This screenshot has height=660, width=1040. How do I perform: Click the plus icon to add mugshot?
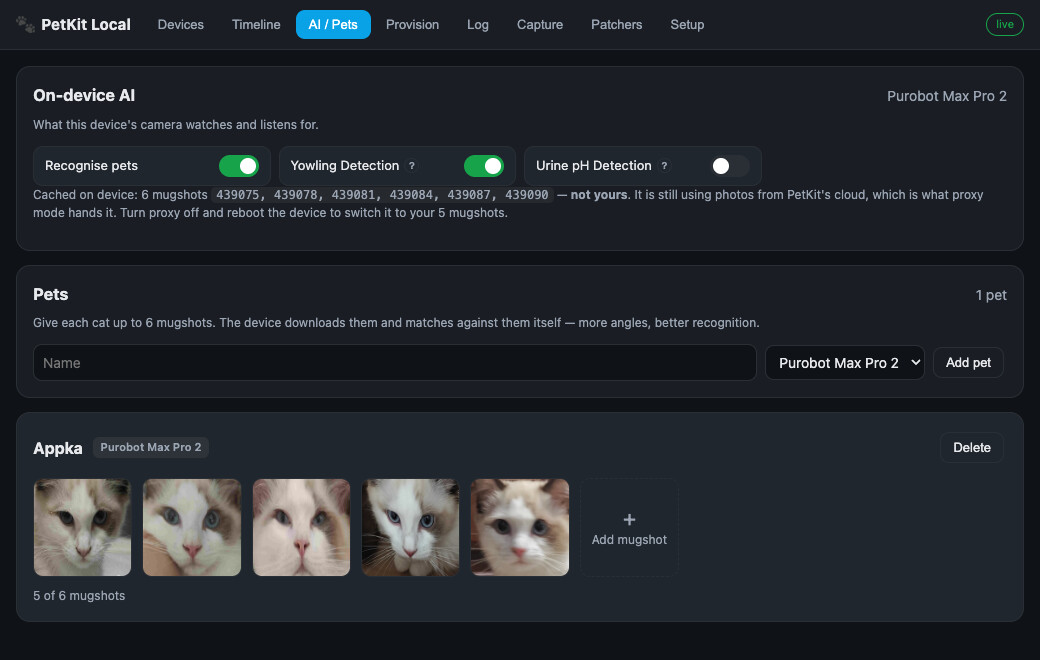[x=629, y=519]
